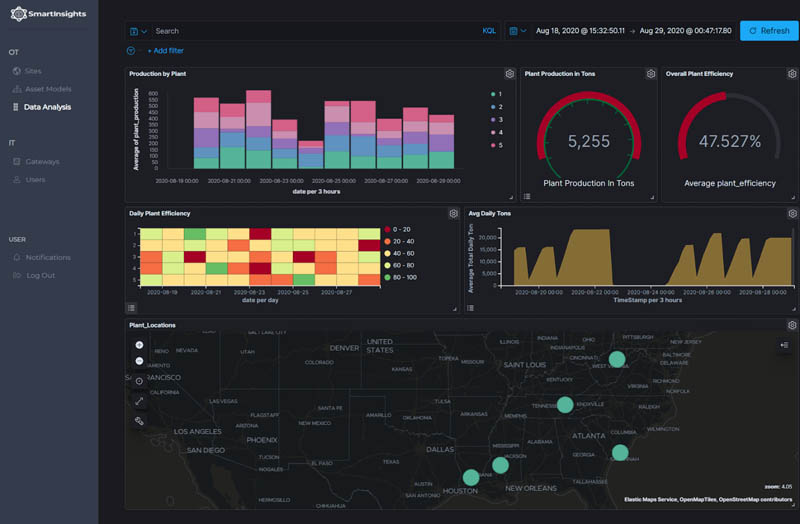Toggle legend list in Daily Plant Efficiency
The height and width of the screenshot is (524, 800).
point(131,308)
